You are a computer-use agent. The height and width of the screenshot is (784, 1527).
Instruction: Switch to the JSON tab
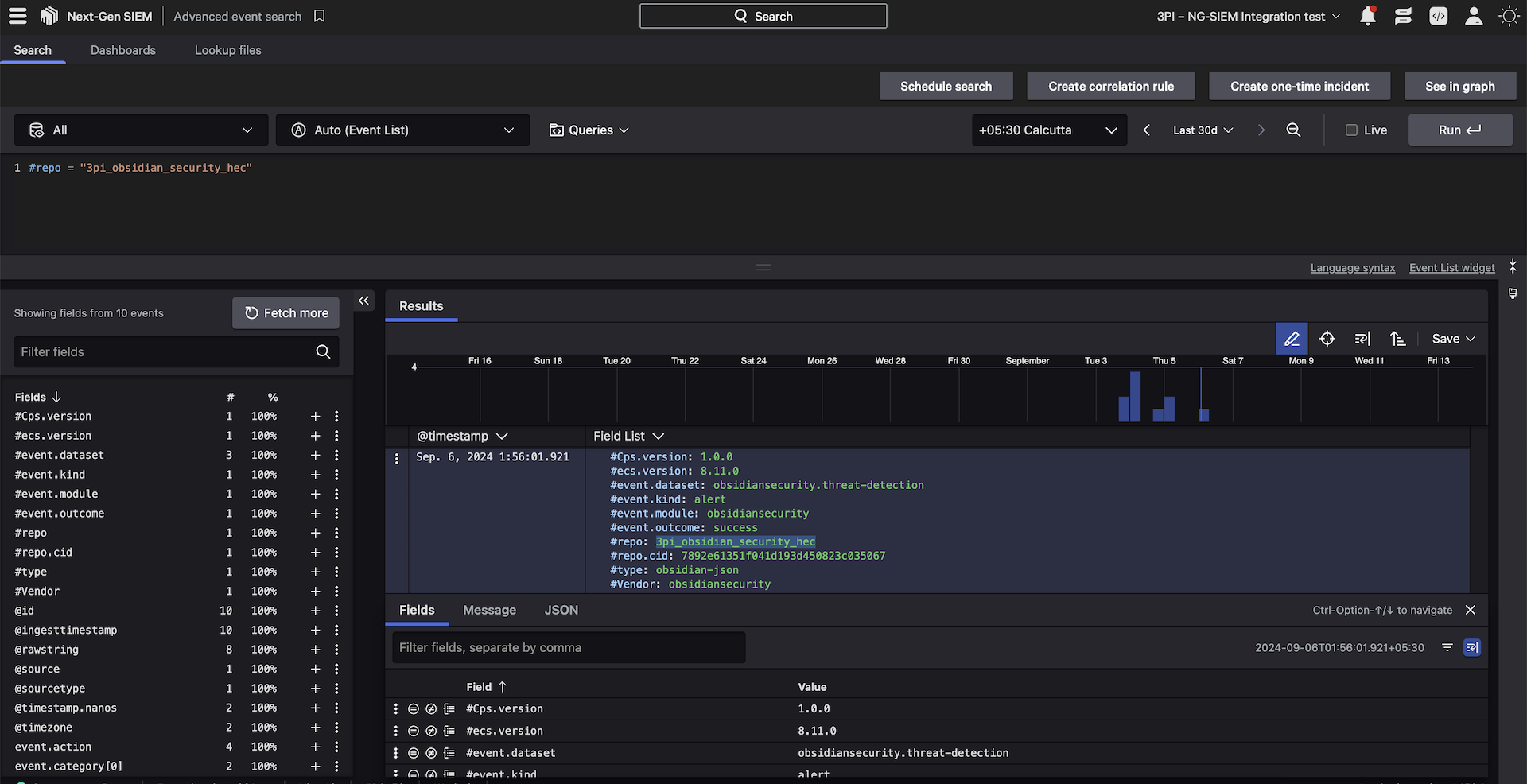[561, 610]
